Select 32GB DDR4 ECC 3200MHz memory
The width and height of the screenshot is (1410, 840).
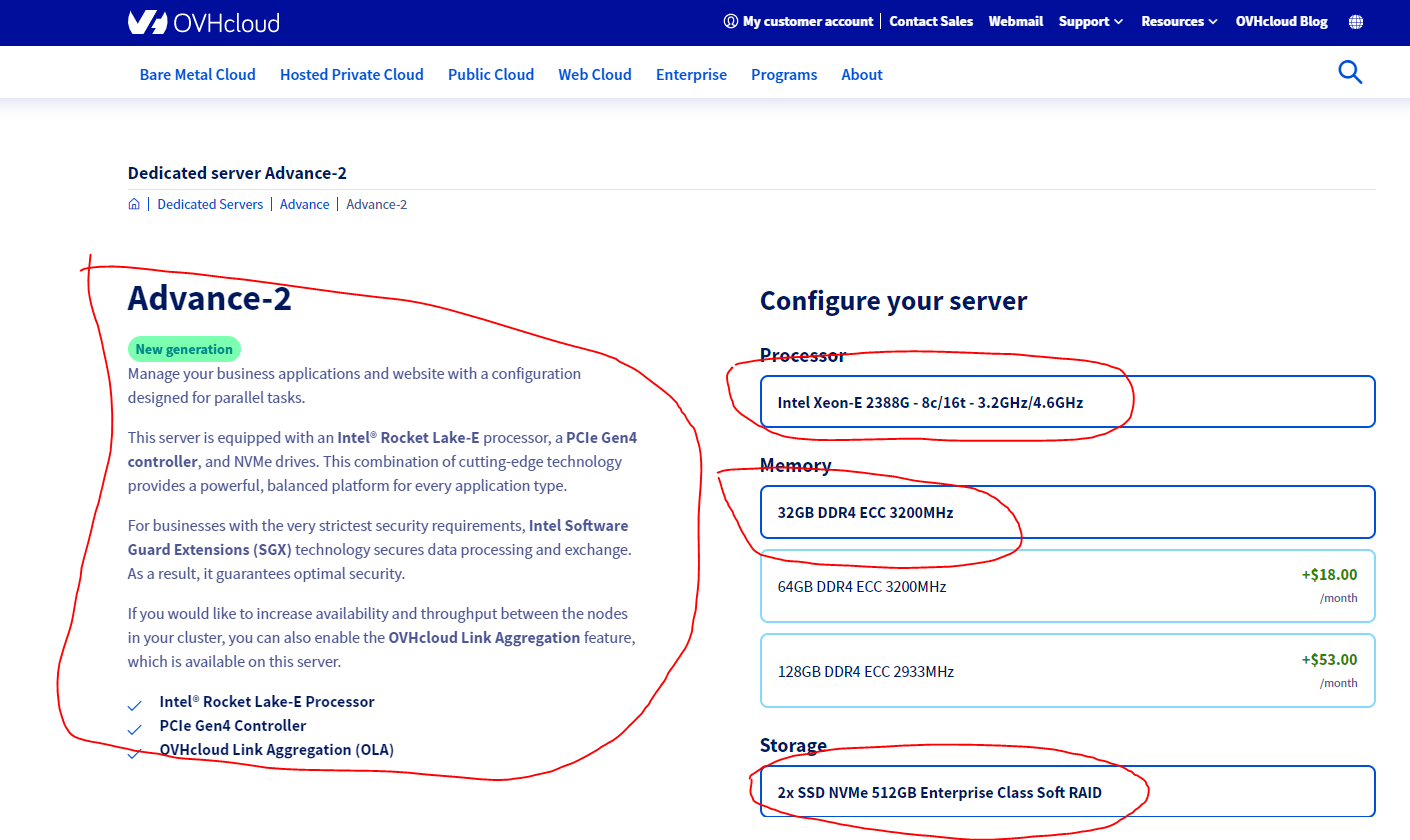pyautogui.click(x=1068, y=512)
